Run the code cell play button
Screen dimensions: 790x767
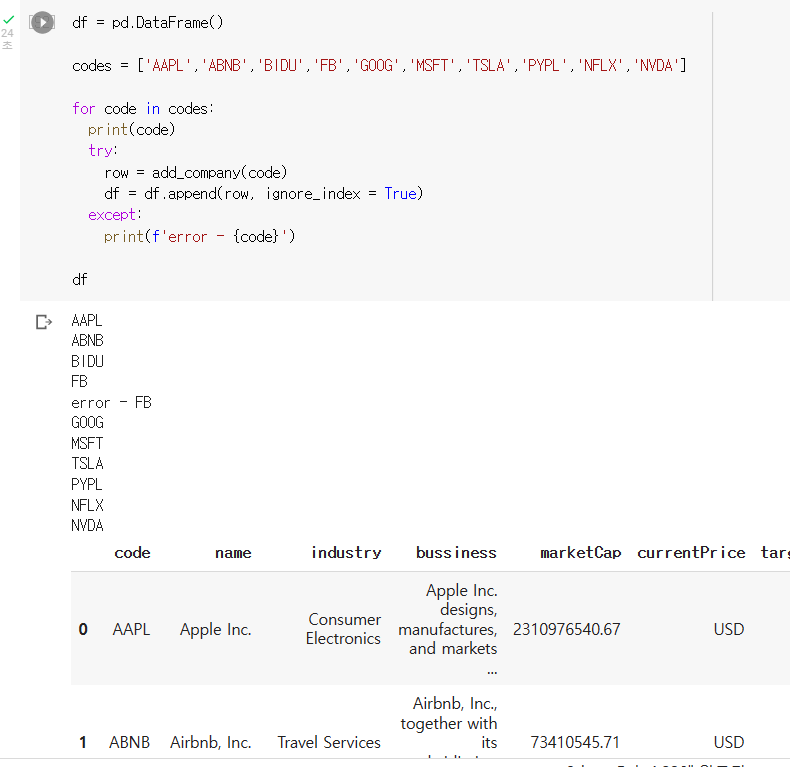pos(42,23)
